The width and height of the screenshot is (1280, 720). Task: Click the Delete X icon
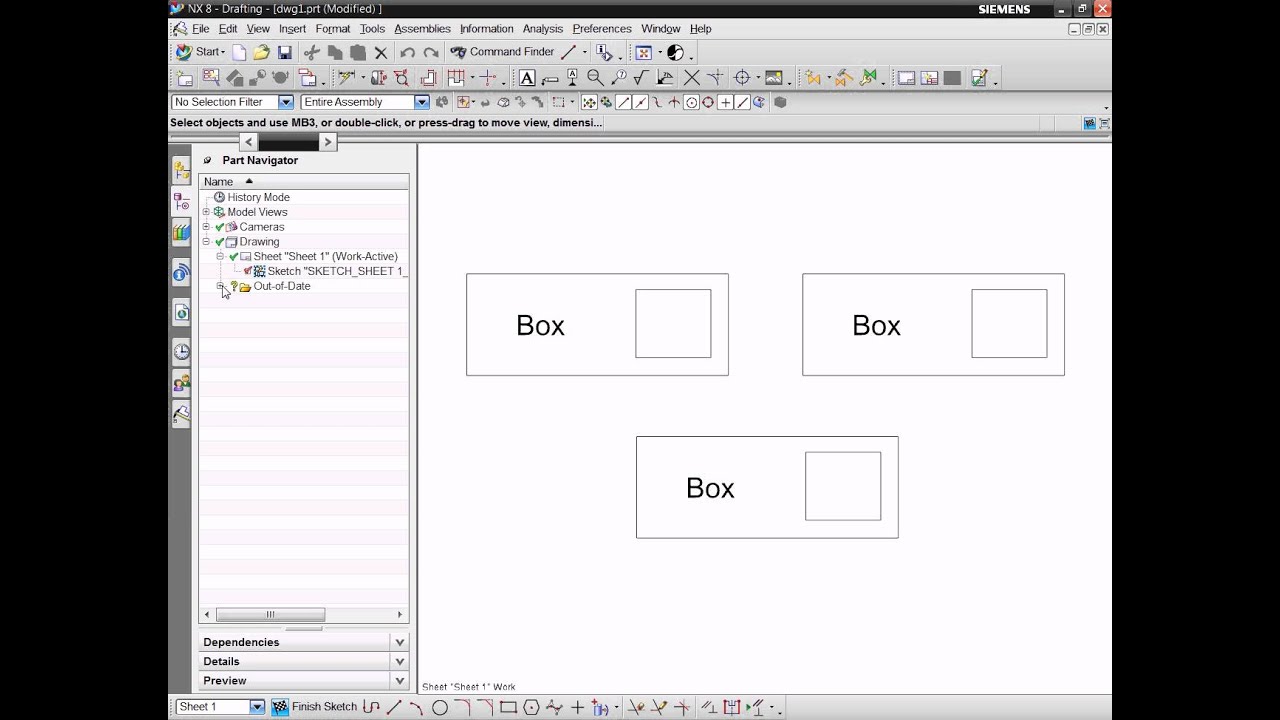point(380,52)
